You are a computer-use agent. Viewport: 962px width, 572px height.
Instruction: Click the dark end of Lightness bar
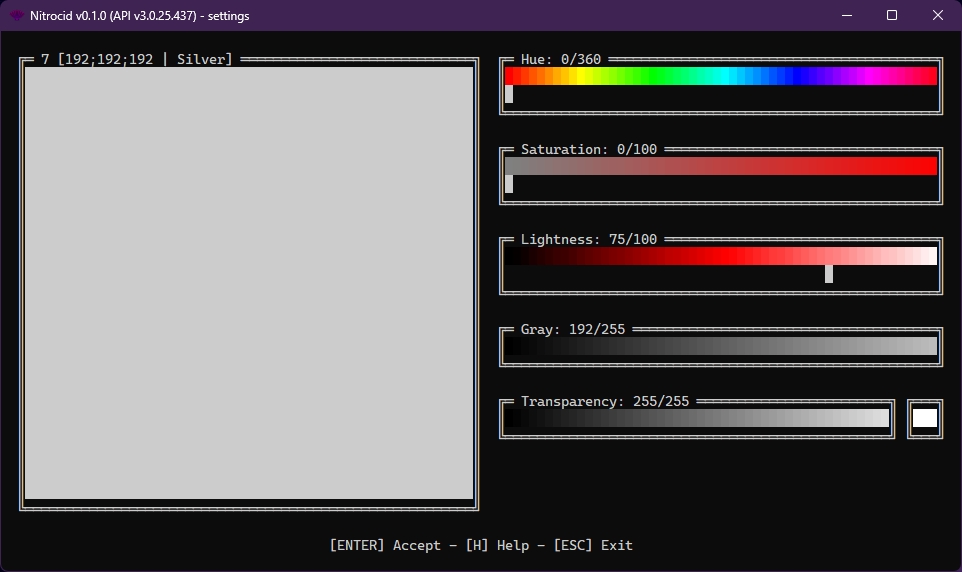[x=512, y=256]
